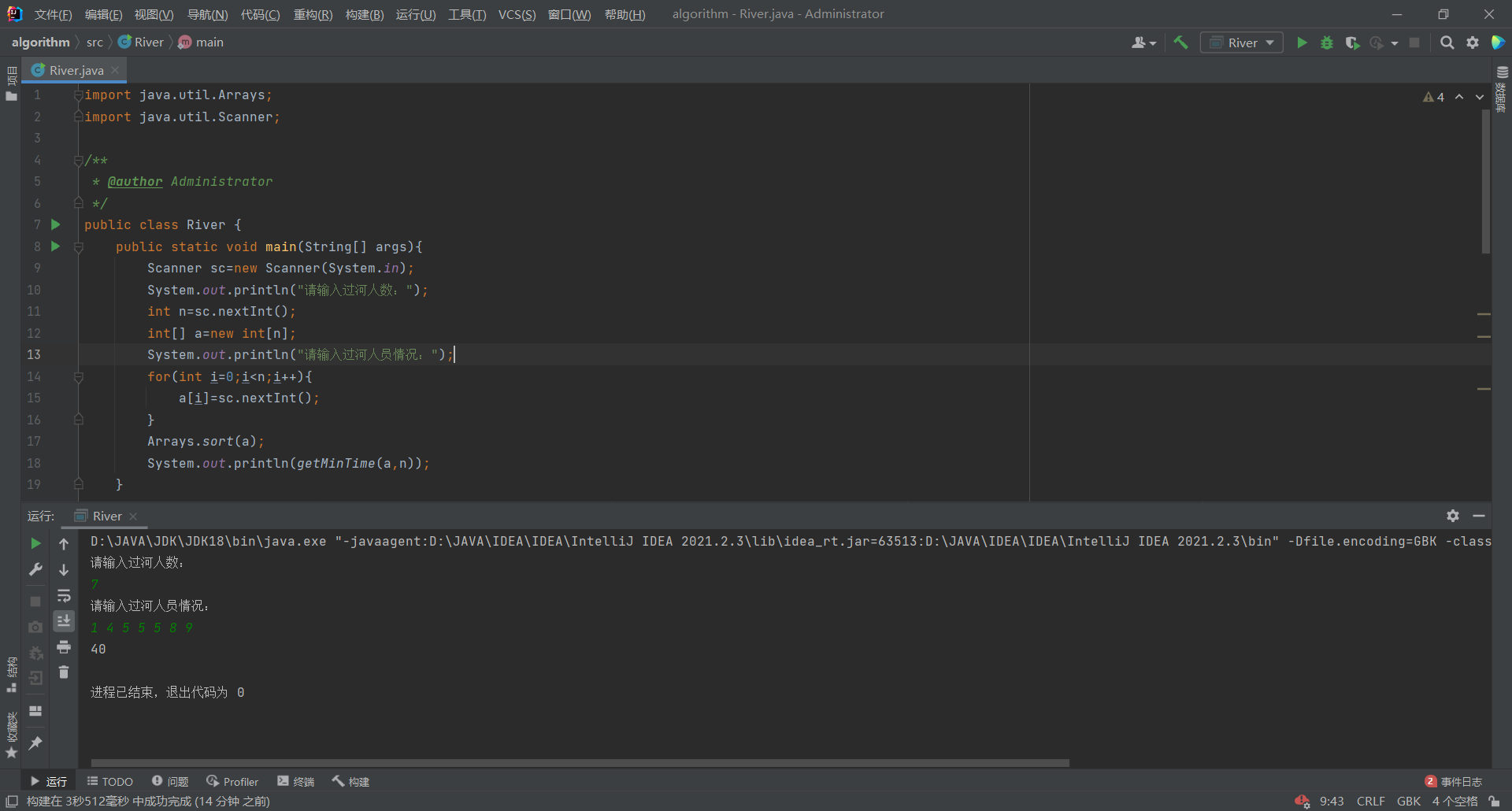Viewport: 1512px width, 811px height.
Task: Show the 4 warnings inspection widget
Action: (x=1434, y=97)
